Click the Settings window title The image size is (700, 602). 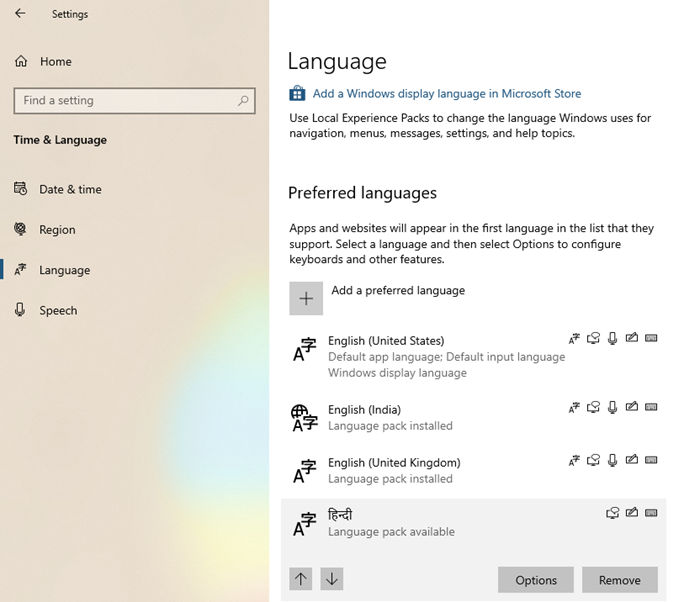[70, 14]
